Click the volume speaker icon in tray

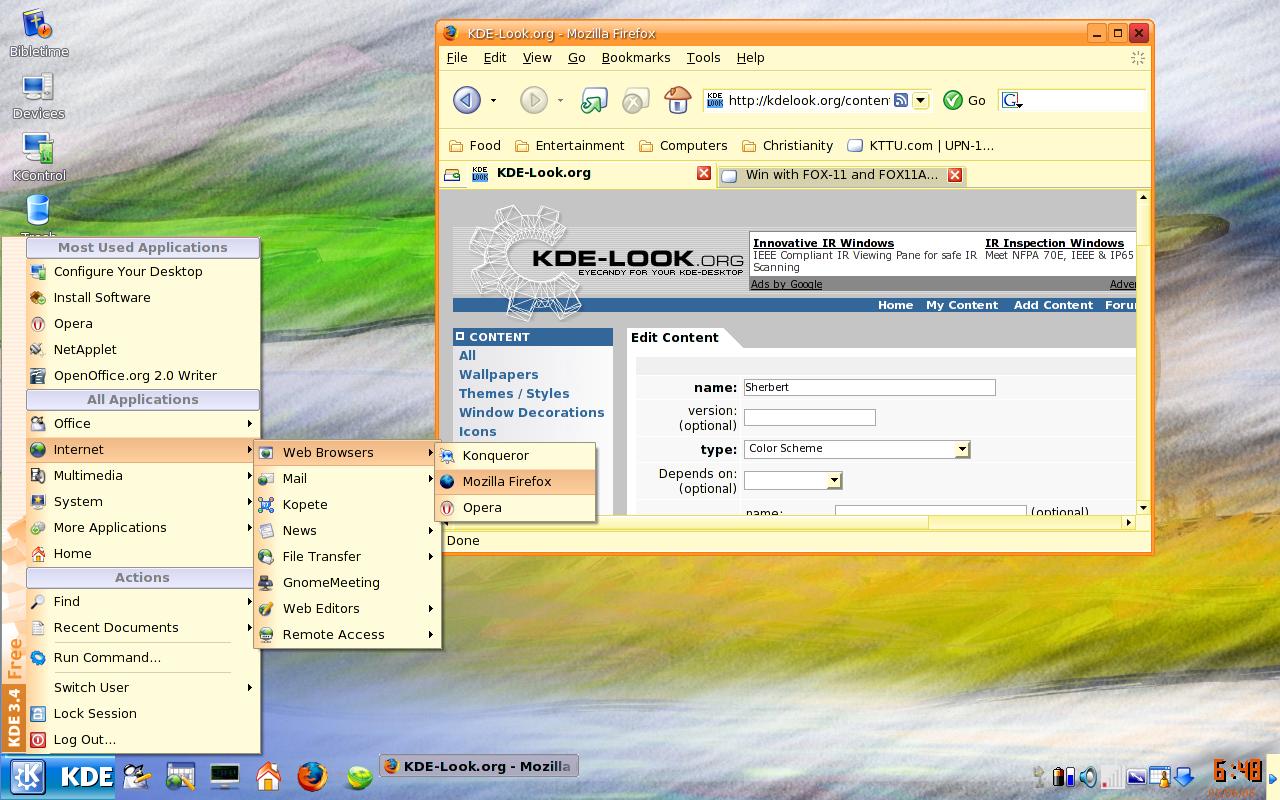tap(1088, 776)
